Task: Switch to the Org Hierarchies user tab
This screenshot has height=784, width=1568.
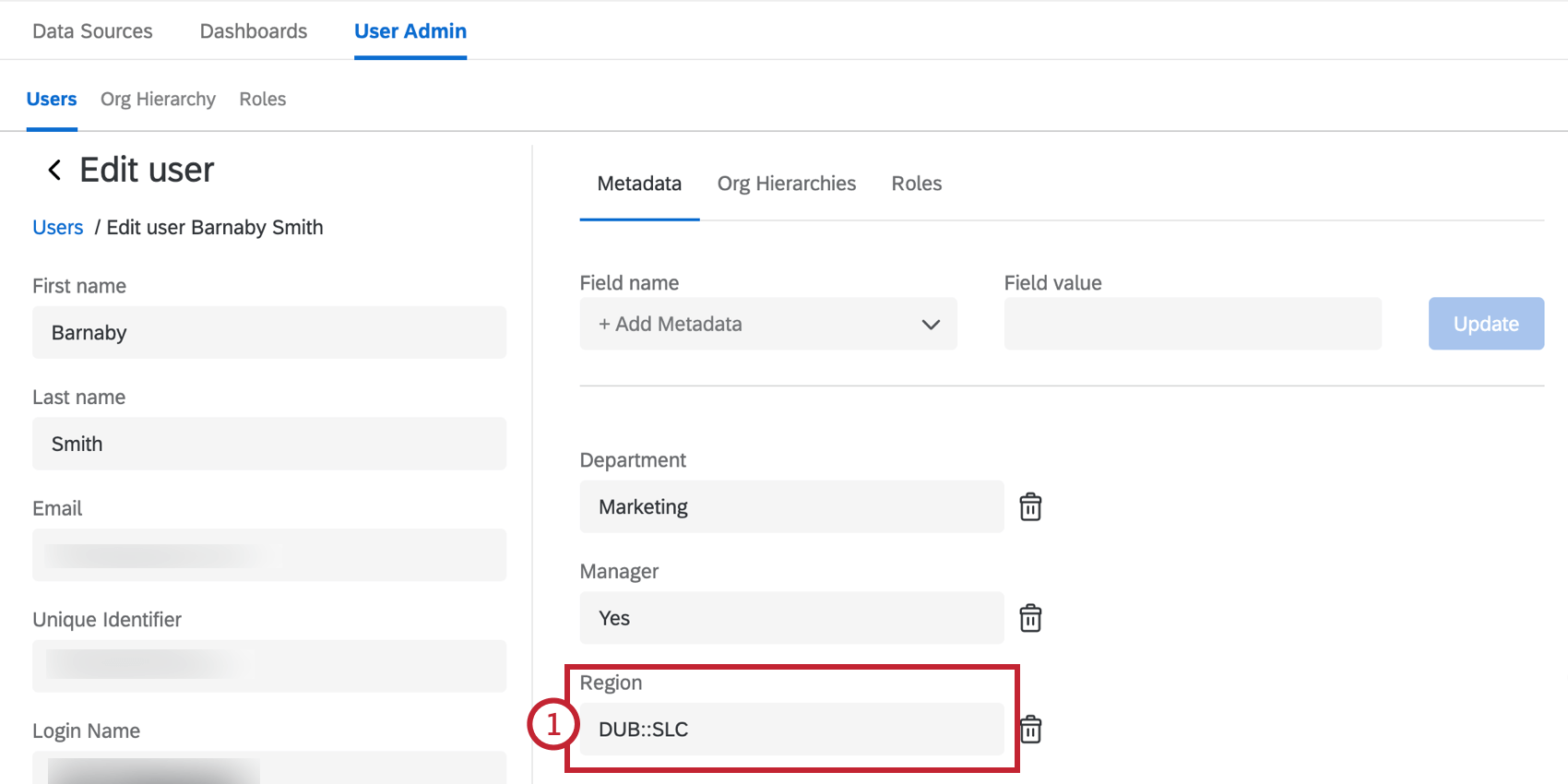Action: coord(787,184)
